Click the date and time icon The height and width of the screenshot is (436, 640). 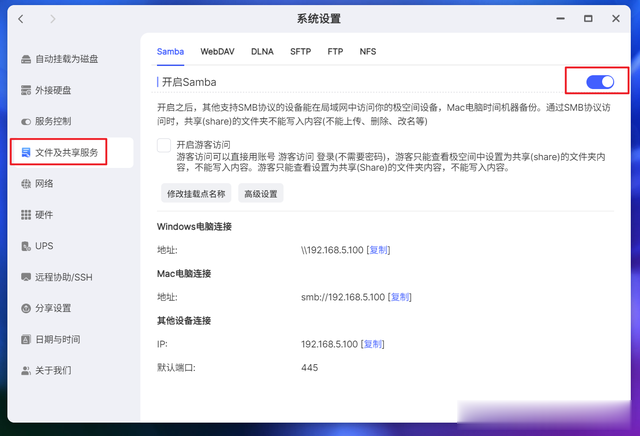[x=26, y=339]
